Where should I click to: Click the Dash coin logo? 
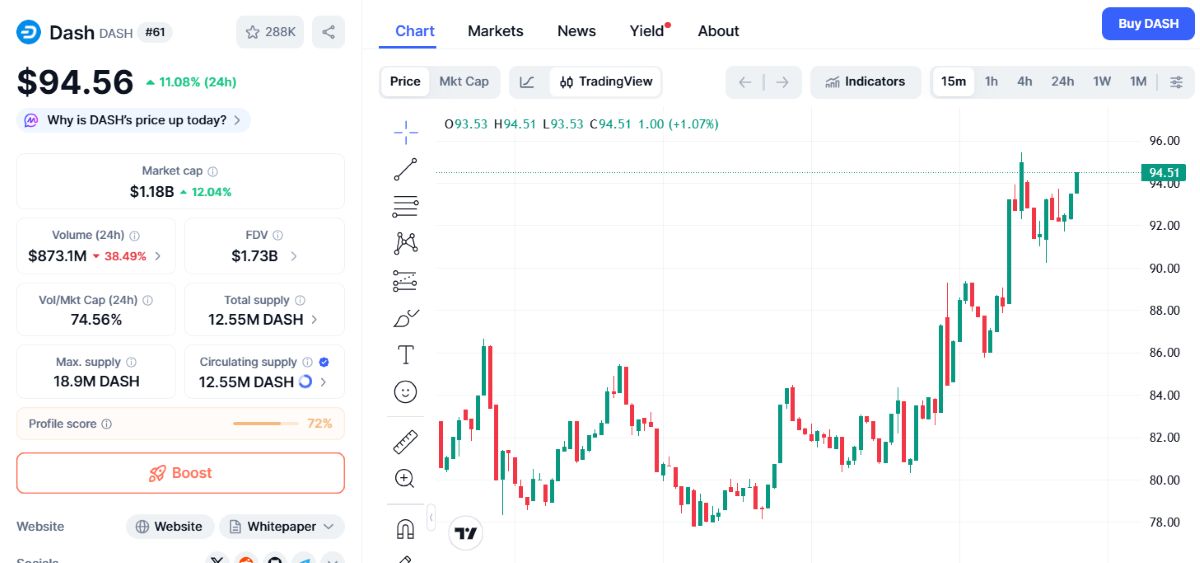click(28, 32)
